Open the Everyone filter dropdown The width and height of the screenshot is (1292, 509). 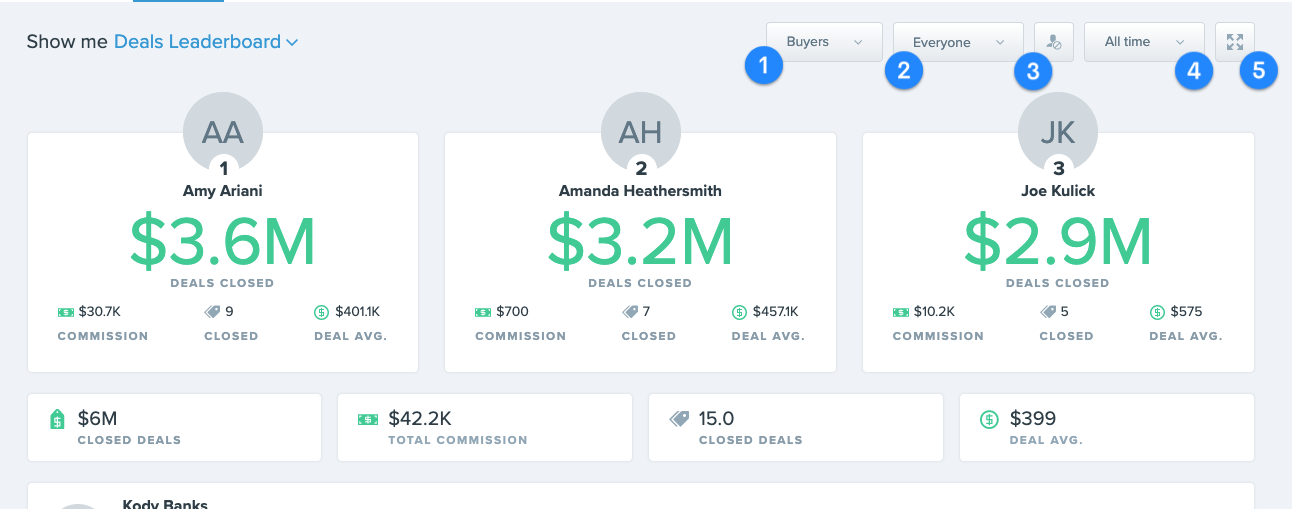pos(958,42)
